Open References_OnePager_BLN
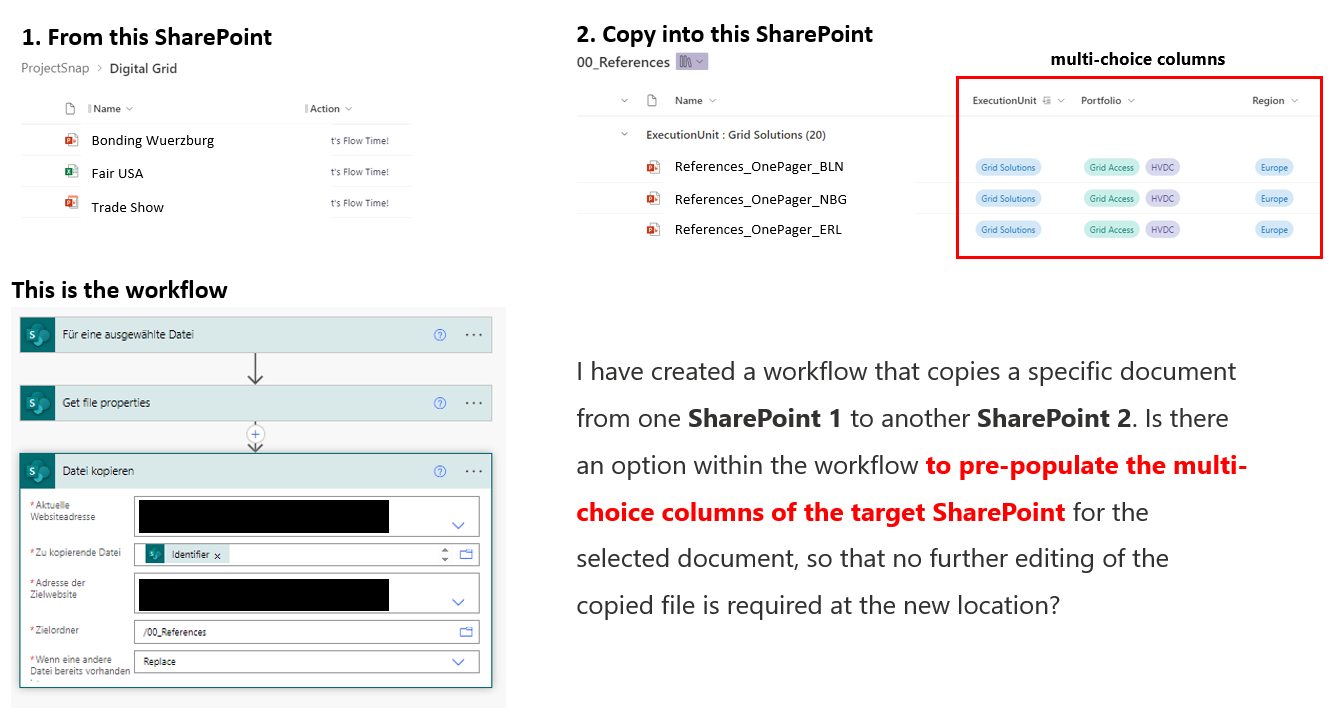Screen dimensions: 1344x714 pos(759,167)
